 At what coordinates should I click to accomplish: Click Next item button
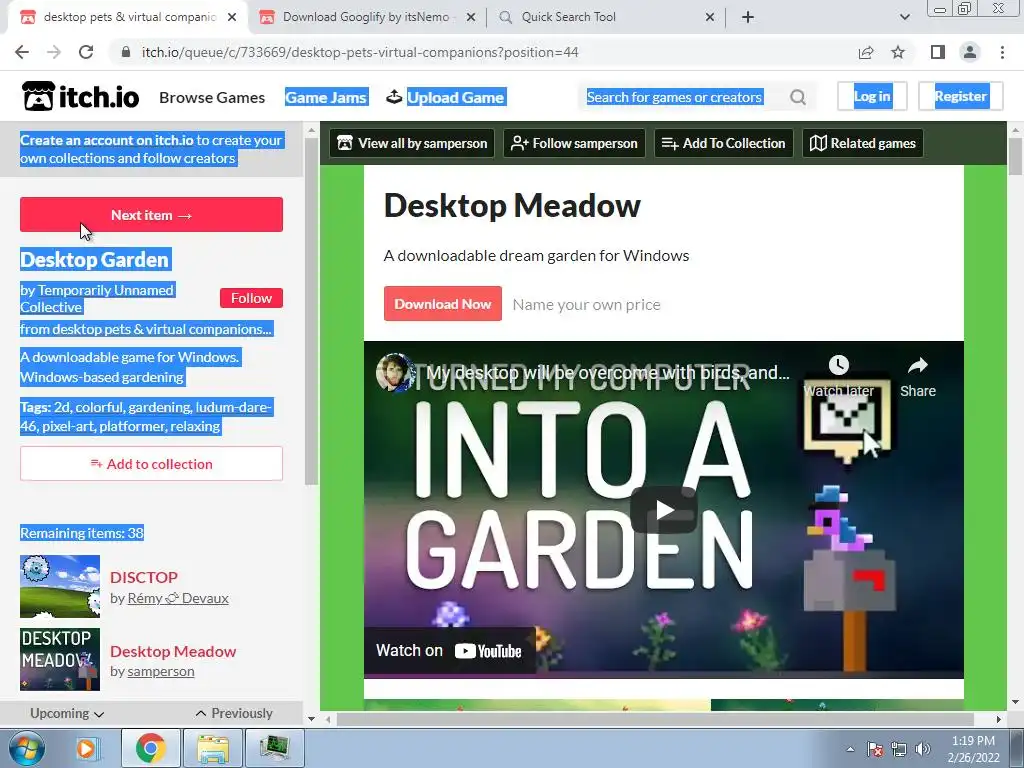click(x=152, y=215)
